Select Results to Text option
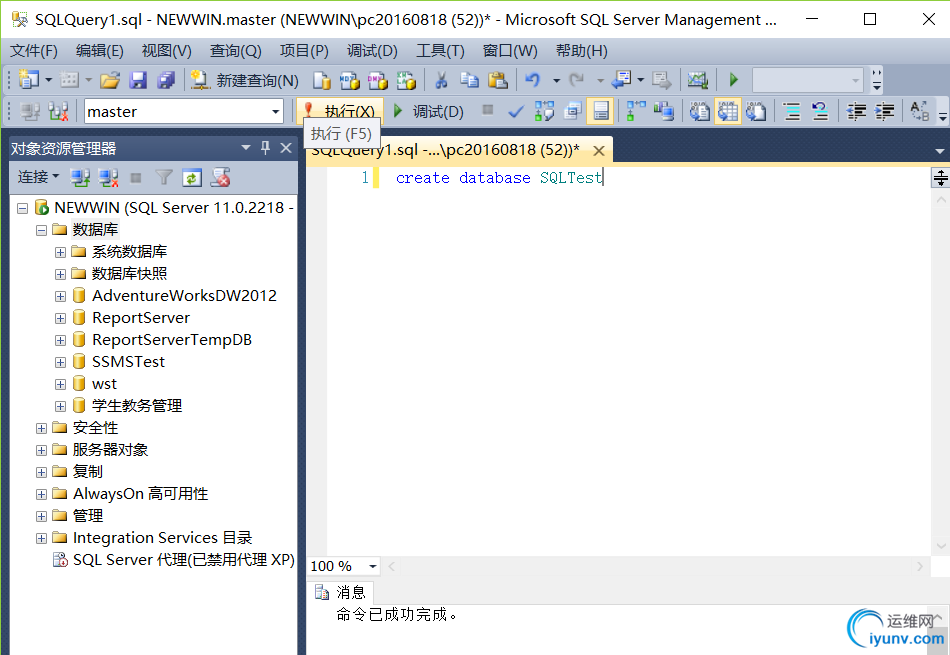Screen dimensions: 950x655 coord(699,111)
